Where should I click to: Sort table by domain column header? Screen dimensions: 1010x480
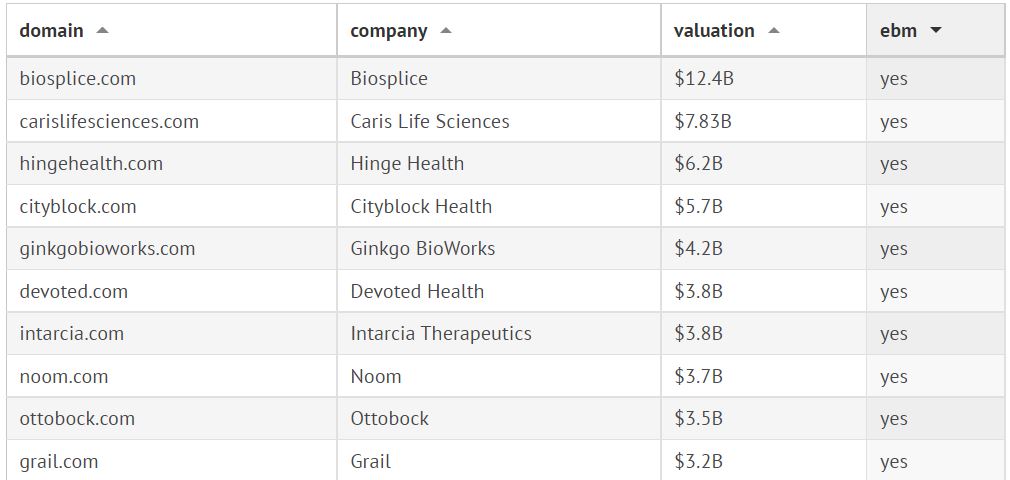click(52, 31)
